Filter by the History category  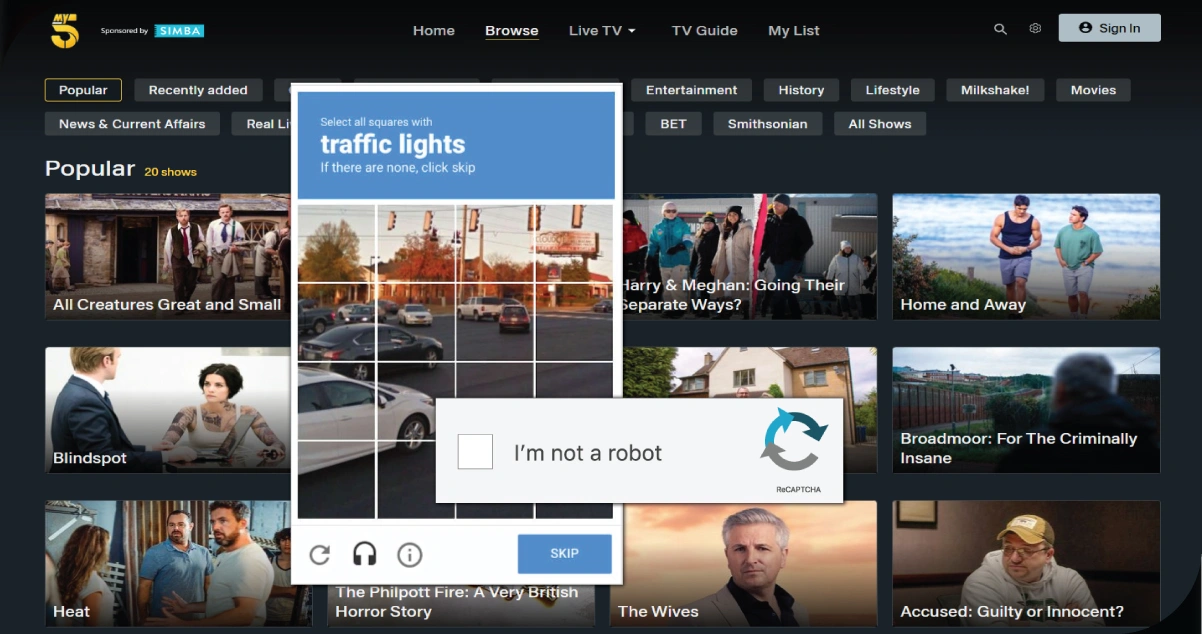(x=801, y=90)
